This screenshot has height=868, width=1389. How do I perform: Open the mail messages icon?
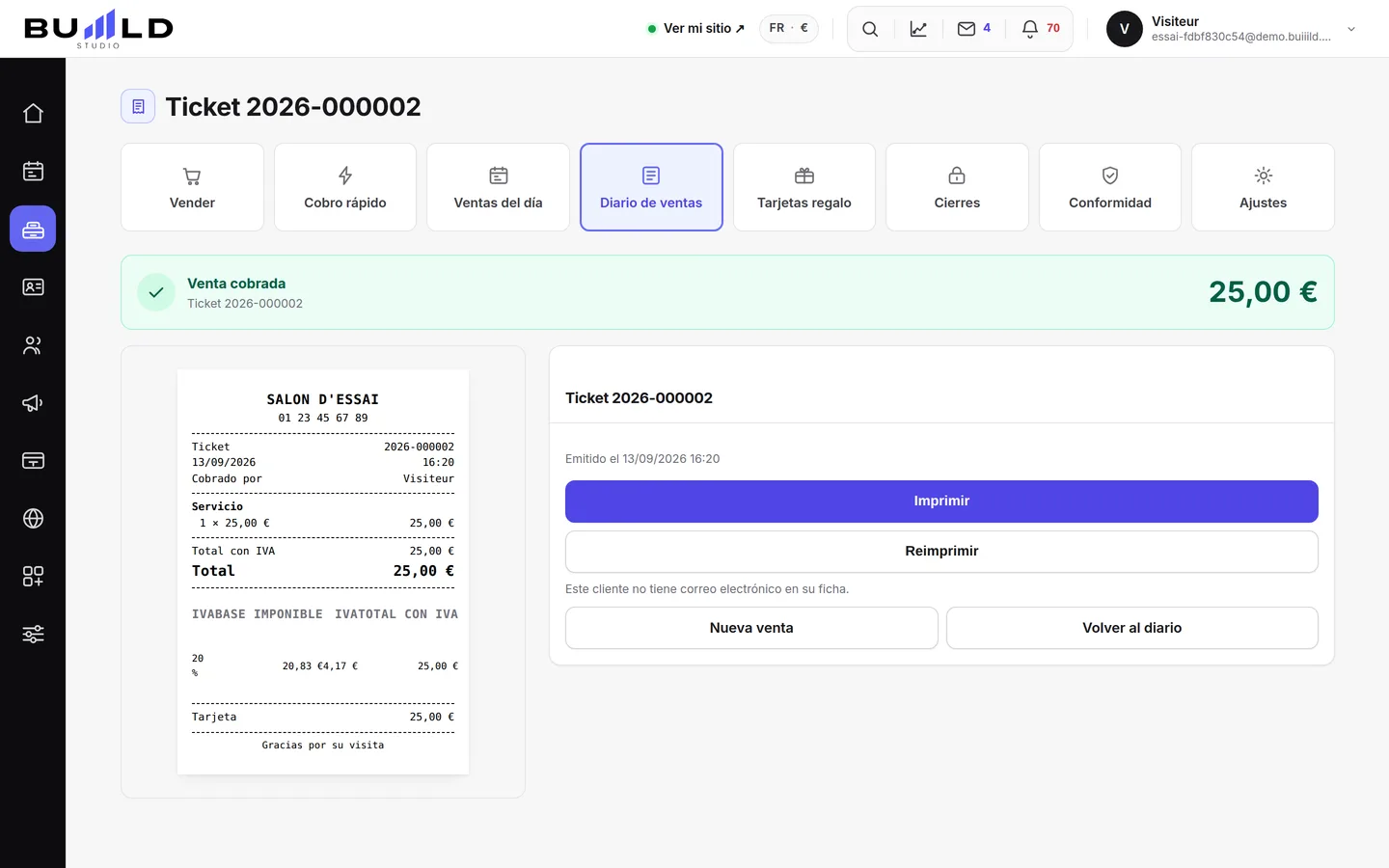coord(967,29)
